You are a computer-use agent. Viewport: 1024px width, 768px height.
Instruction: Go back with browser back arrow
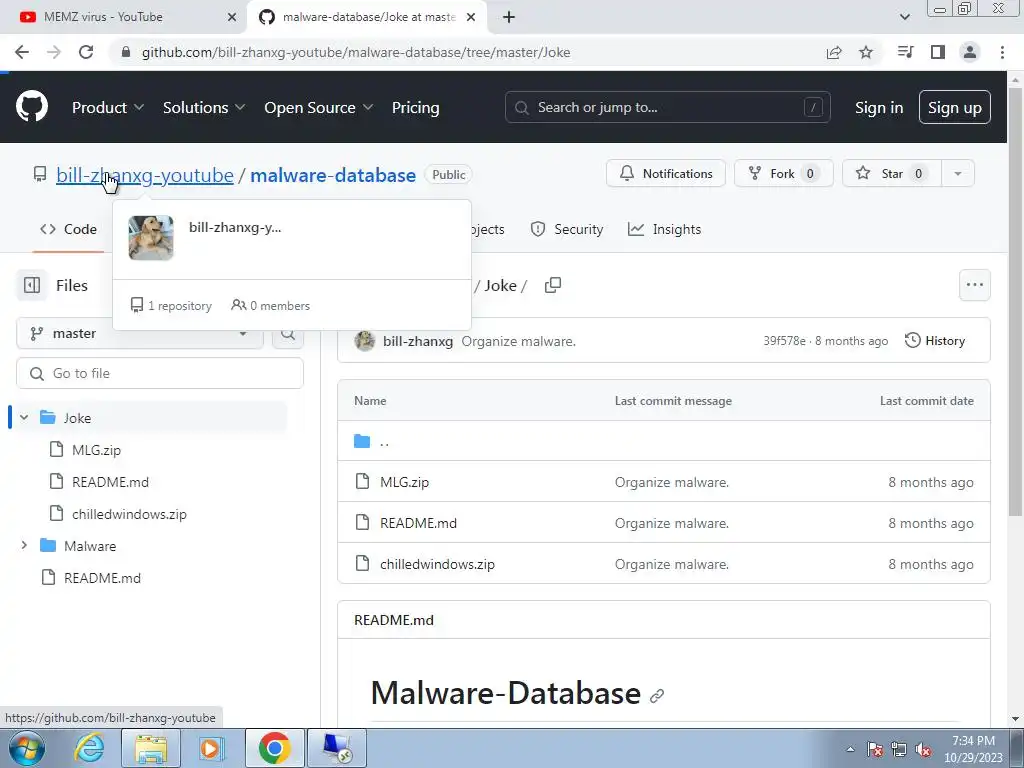pyautogui.click(x=22, y=52)
